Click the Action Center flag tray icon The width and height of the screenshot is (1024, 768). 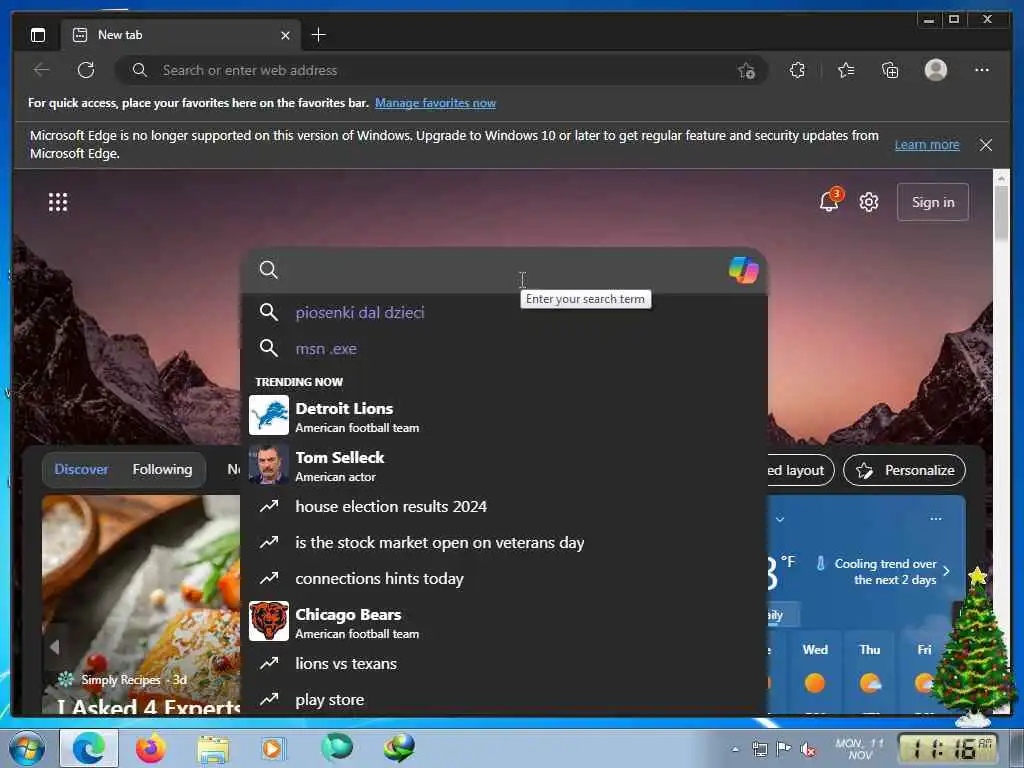(784, 749)
